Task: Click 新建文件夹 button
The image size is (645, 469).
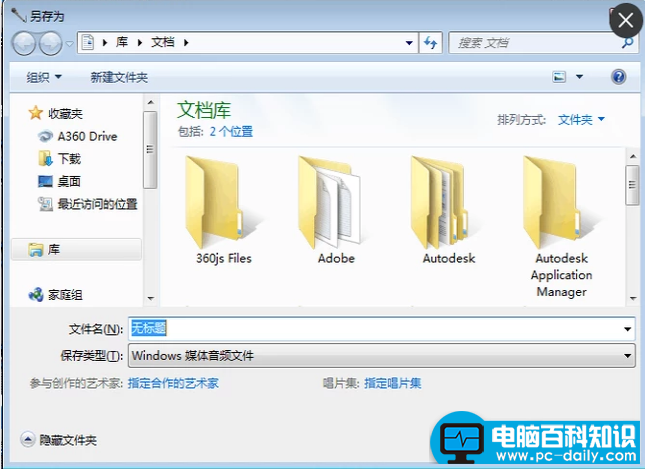Action: point(119,77)
